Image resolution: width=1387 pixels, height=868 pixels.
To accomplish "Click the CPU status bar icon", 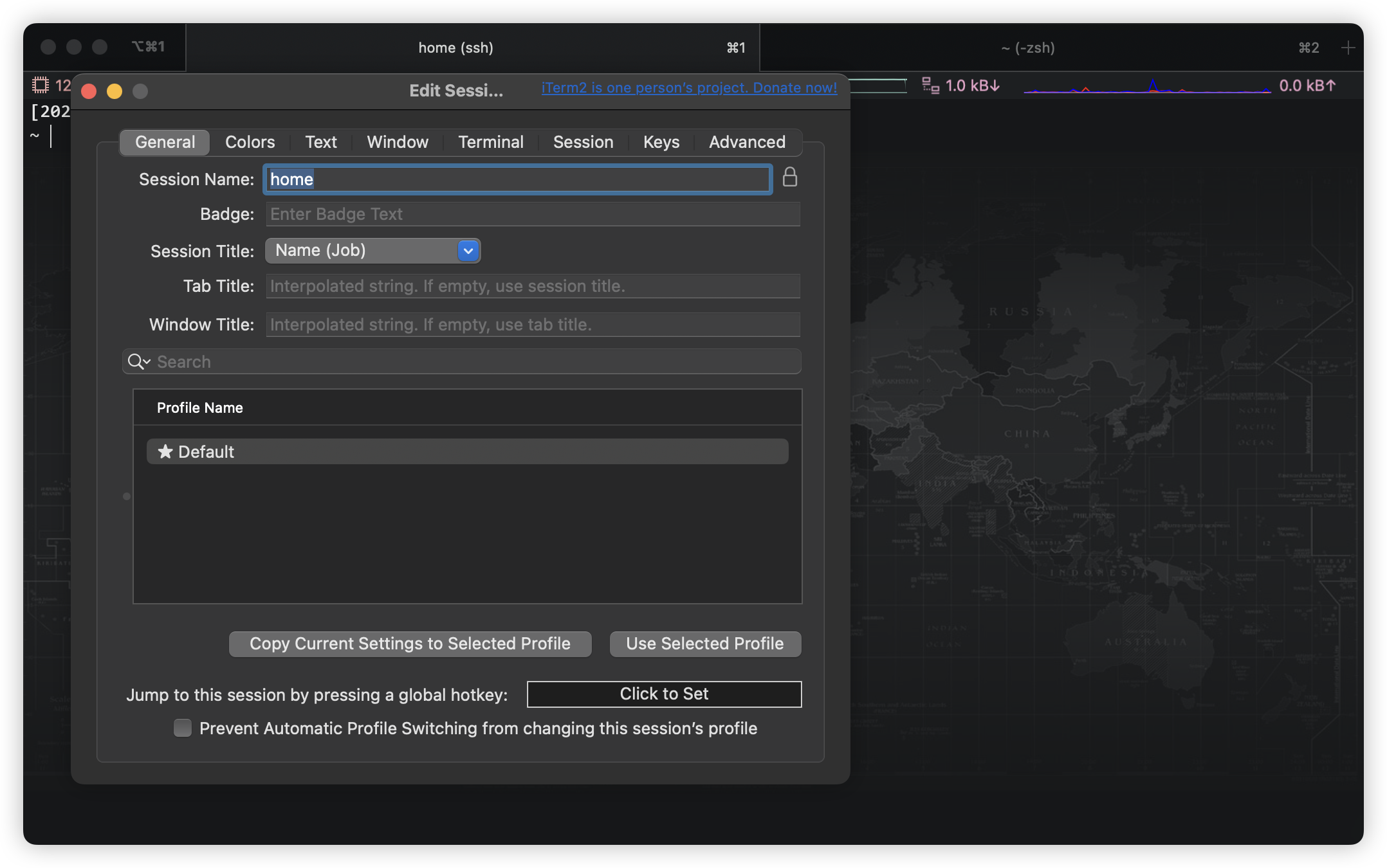I will point(41,85).
